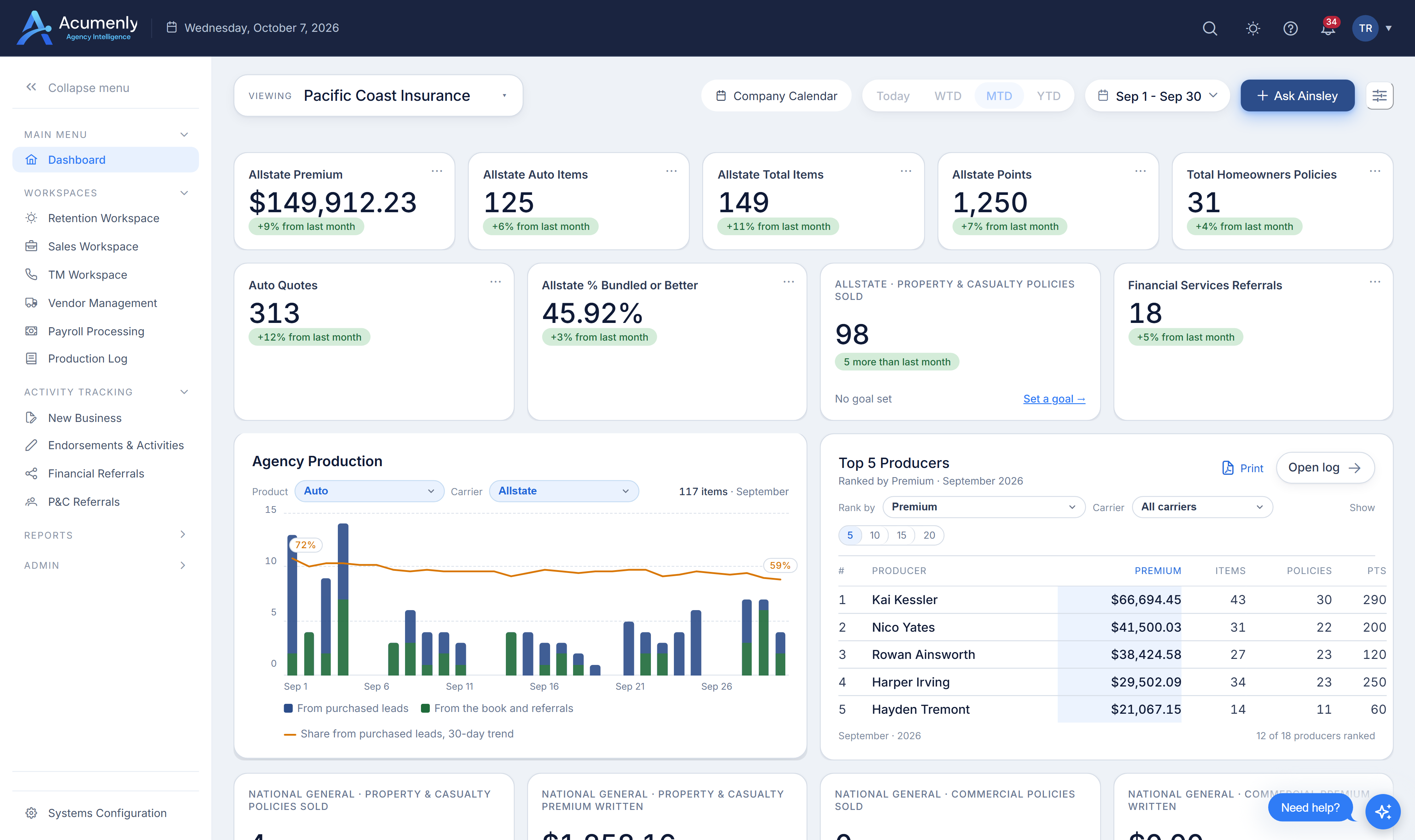Image resolution: width=1415 pixels, height=840 pixels.
Task: Open the Rank by Premium dropdown
Action: [984, 506]
